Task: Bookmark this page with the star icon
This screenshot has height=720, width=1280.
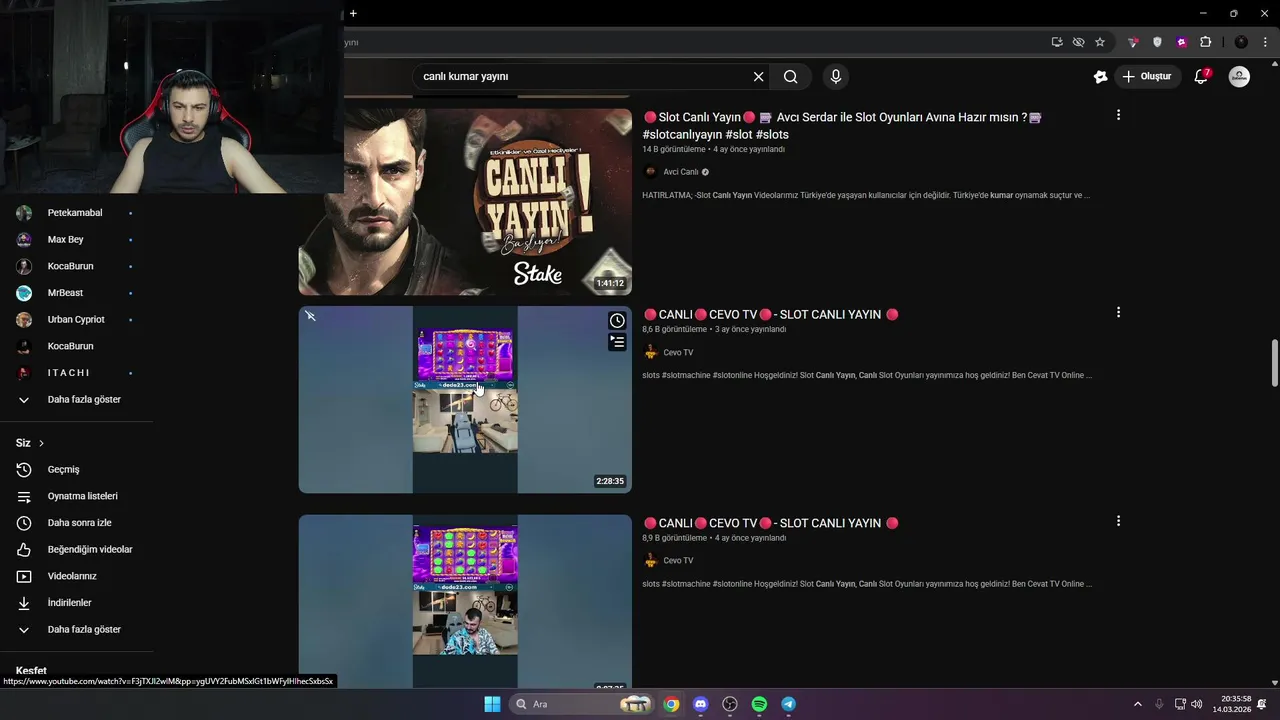Action: (1100, 42)
